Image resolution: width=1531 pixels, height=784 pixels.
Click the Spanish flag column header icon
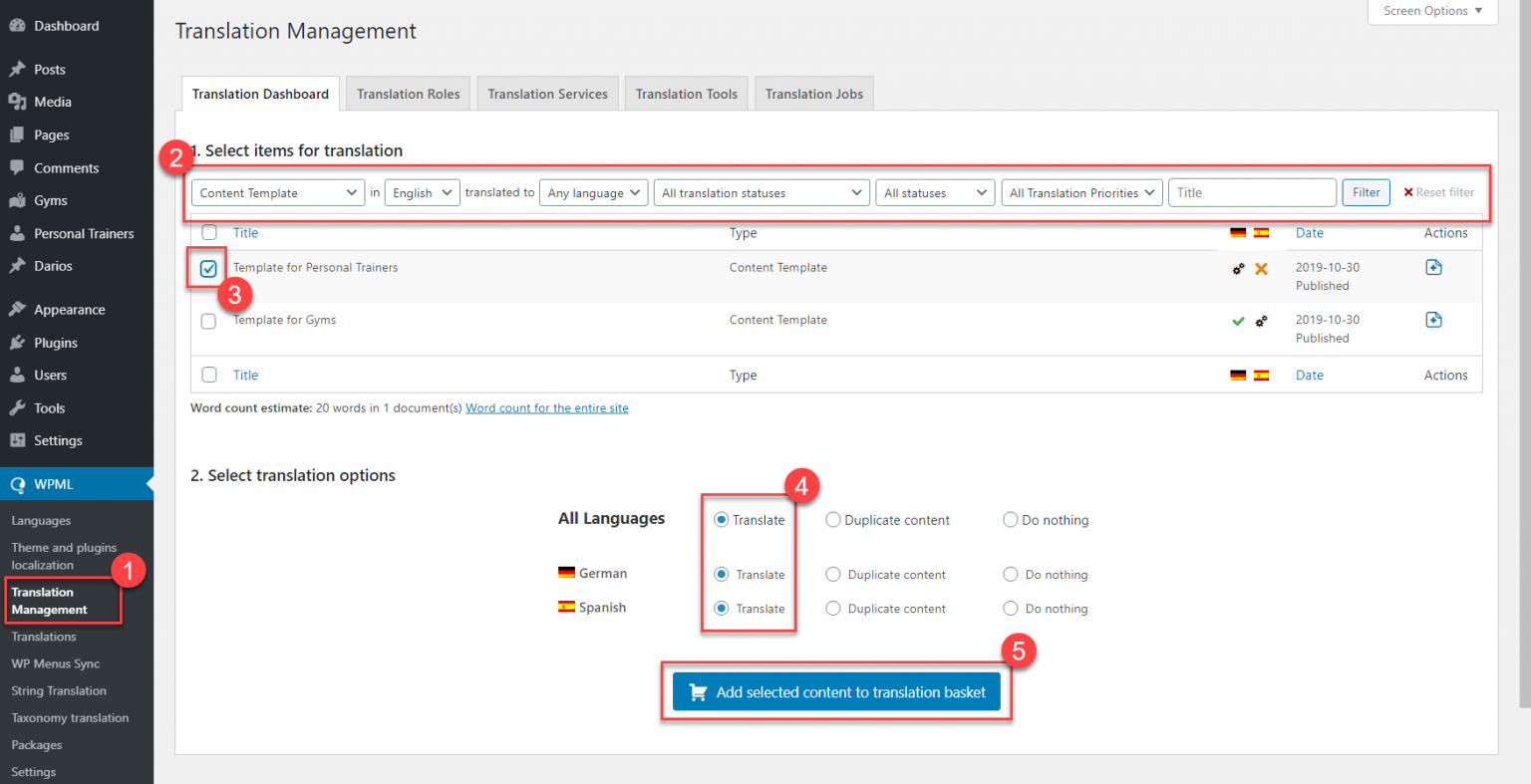[1262, 232]
